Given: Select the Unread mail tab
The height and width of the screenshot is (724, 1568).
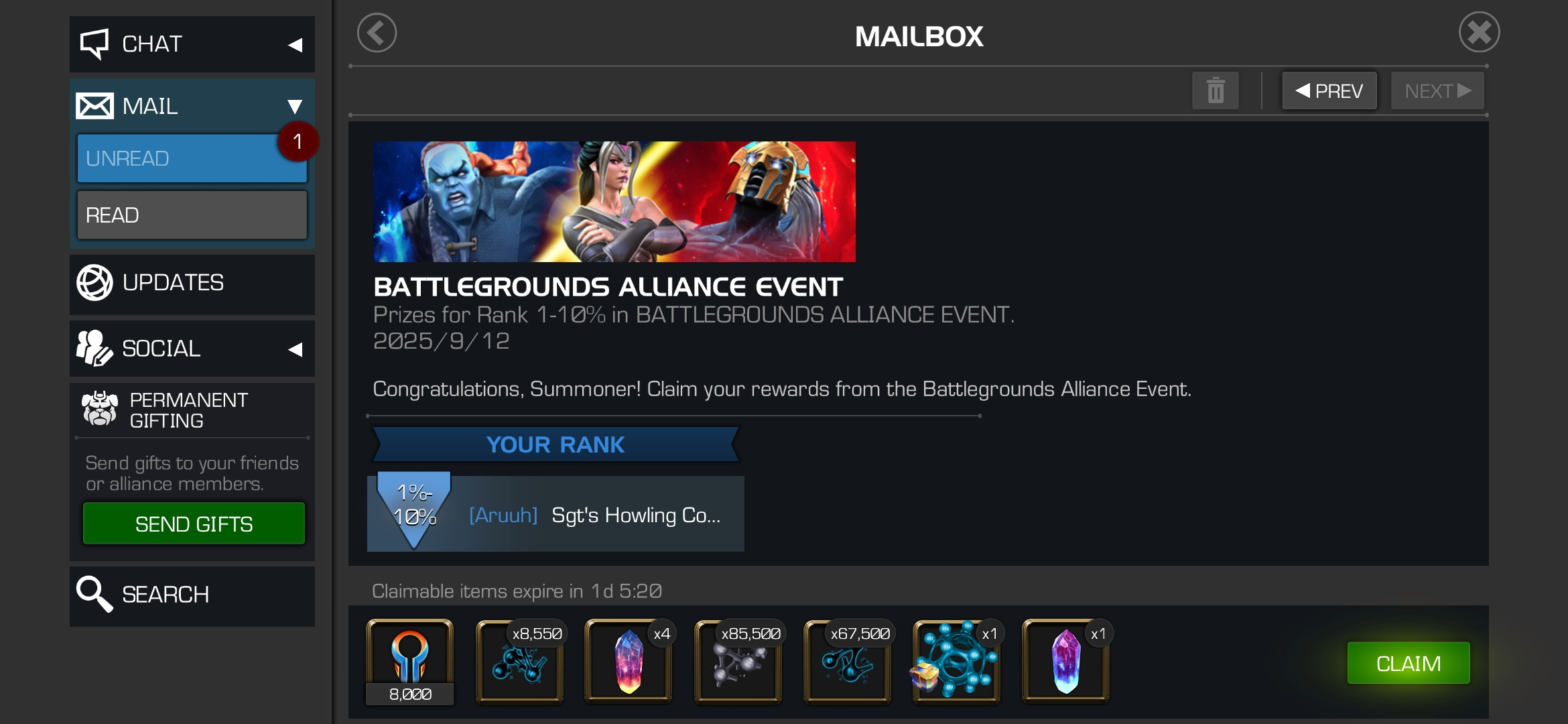Looking at the screenshot, I should 192,158.
